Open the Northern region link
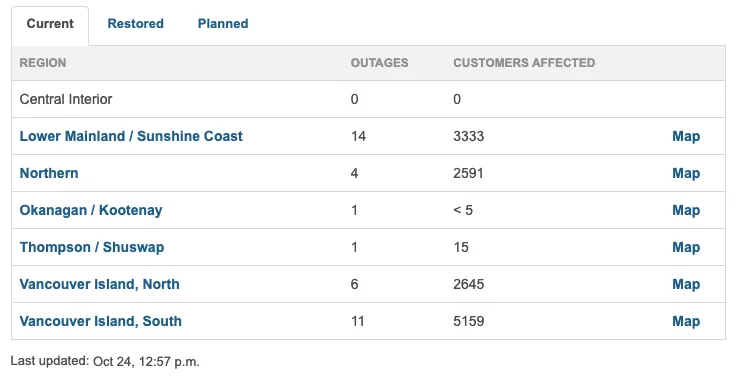Image resolution: width=744 pixels, height=377 pixels. pyautogui.click(x=49, y=174)
